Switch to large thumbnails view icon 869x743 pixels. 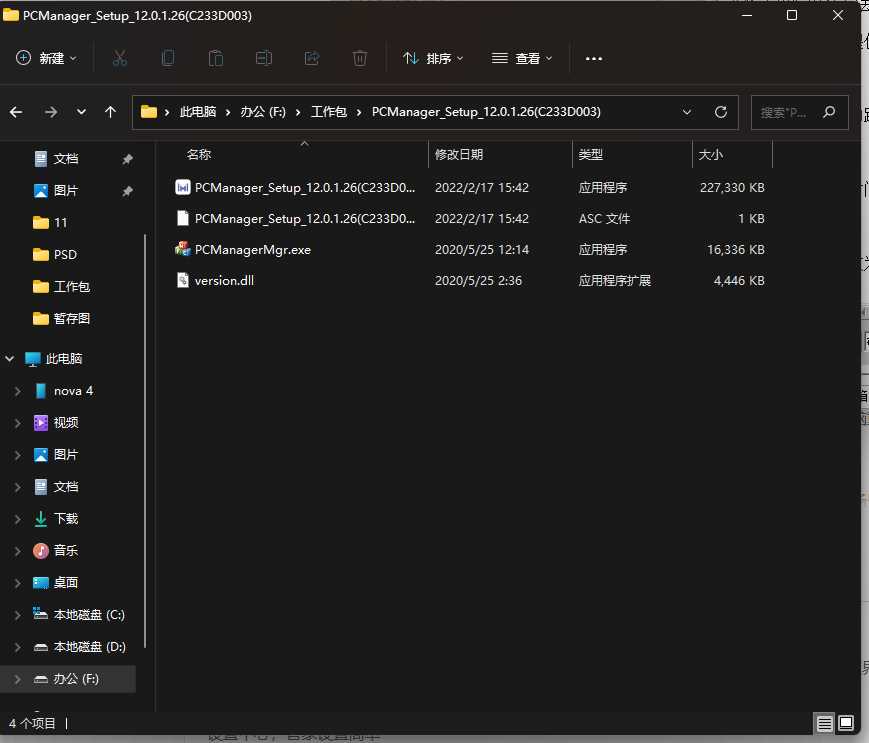pos(846,723)
